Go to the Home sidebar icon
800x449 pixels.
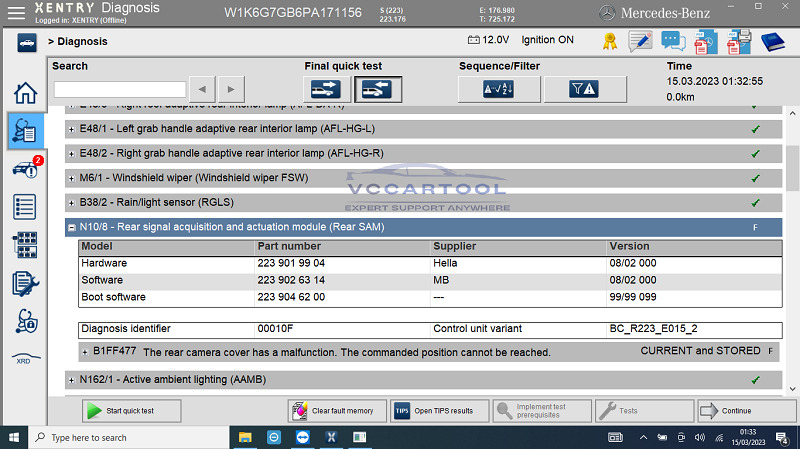click(x=25, y=93)
